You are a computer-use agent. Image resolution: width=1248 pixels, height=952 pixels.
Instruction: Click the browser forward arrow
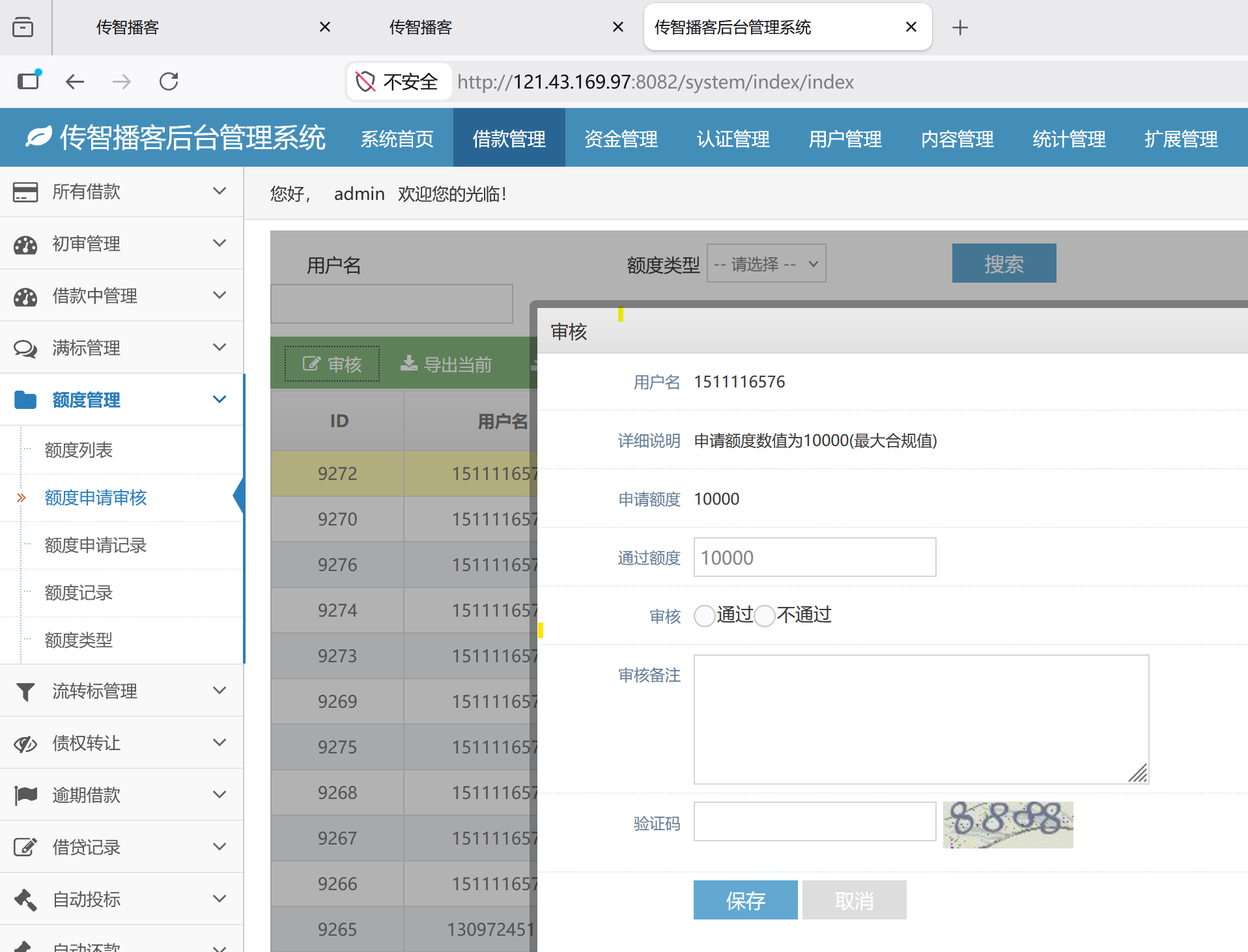(122, 81)
